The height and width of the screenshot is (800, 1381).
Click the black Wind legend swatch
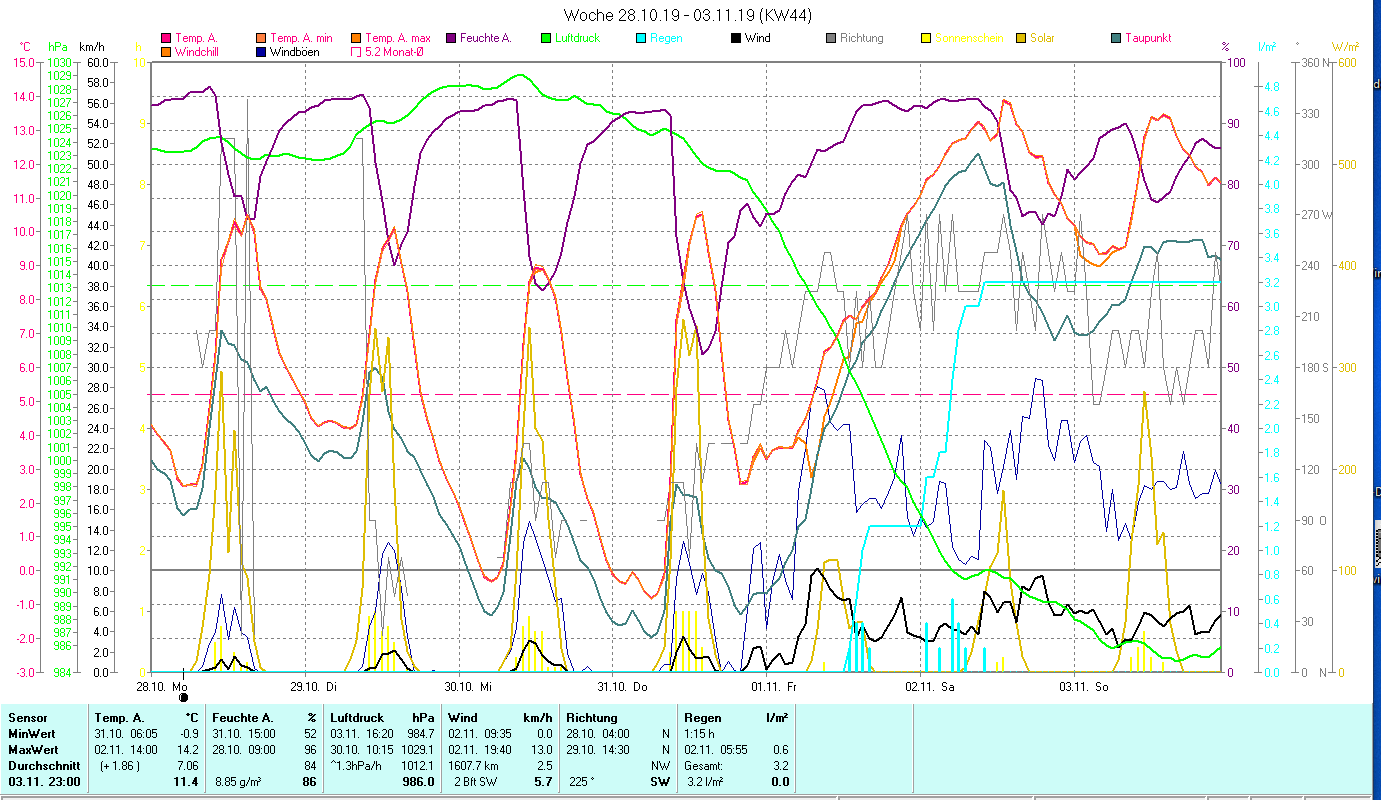coord(735,38)
